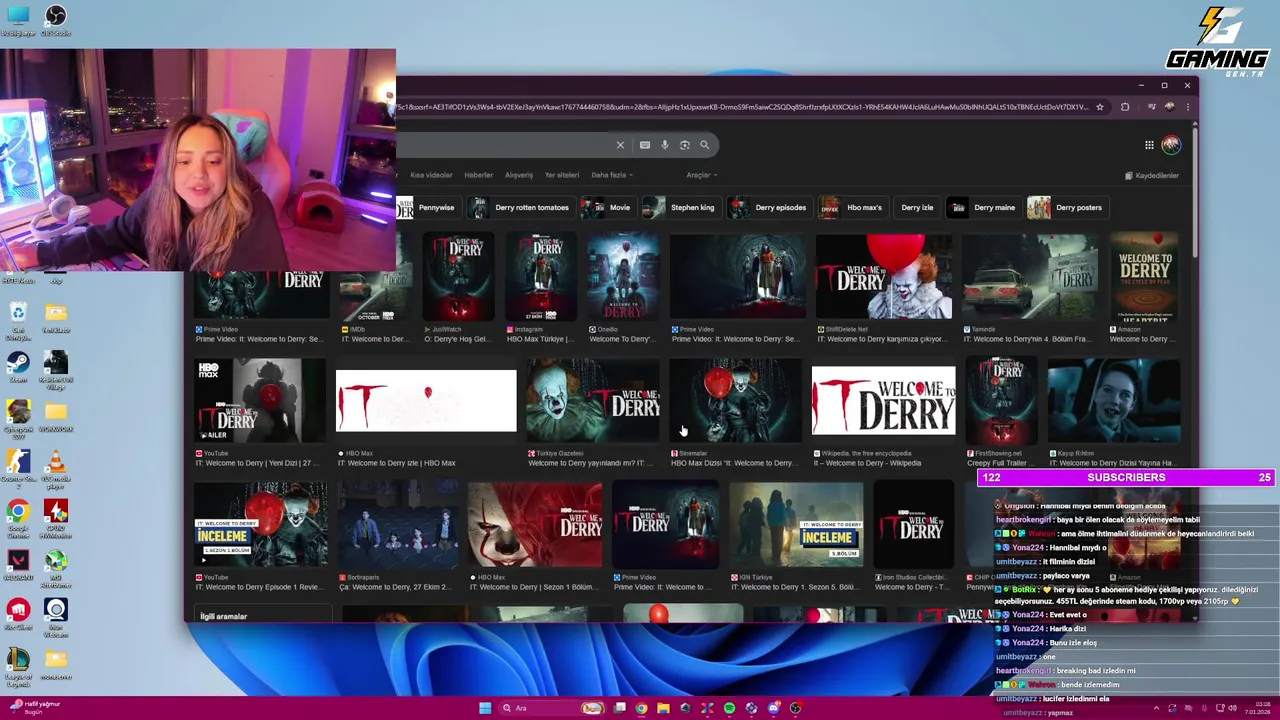Switch to Haberler tab
The height and width of the screenshot is (720, 1280).
(x=478, y=175)
